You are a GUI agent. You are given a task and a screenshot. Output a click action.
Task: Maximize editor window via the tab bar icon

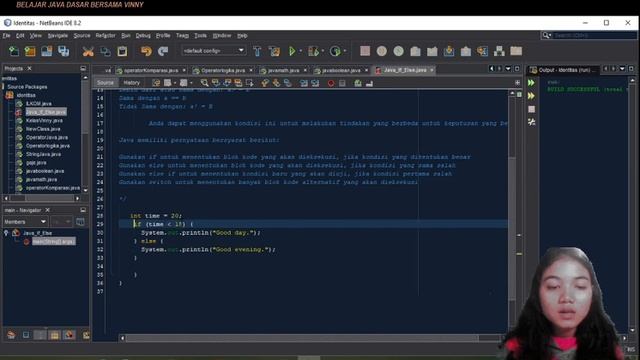[x=517, y=69]
